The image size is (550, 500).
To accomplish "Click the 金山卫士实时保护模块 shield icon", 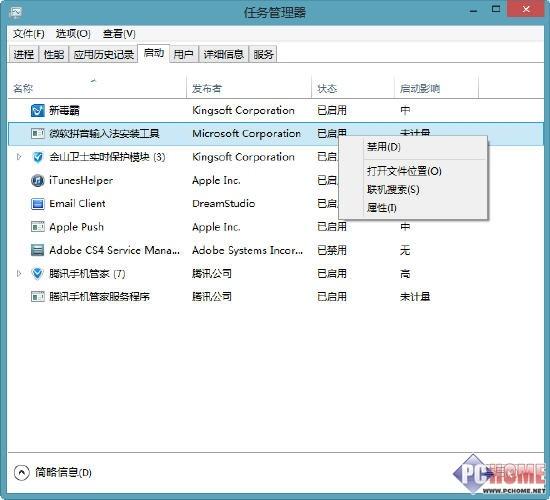I will click(38, 157).
